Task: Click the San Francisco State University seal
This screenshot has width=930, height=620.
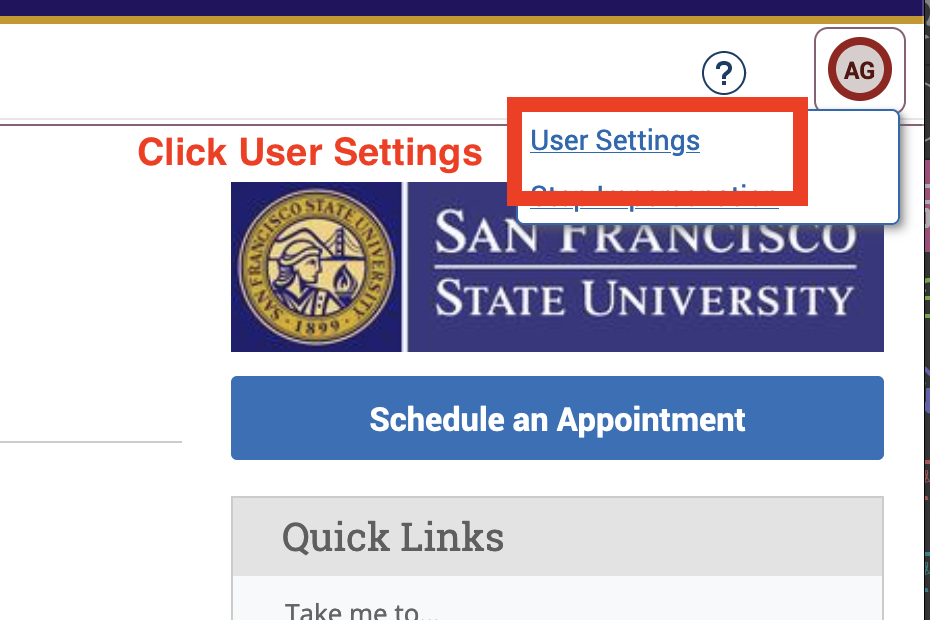Action: (x=316, y=266)
